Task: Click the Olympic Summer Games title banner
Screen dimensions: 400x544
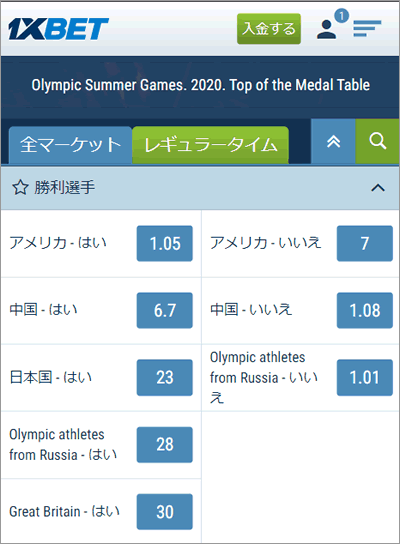Action: point(201,85)
